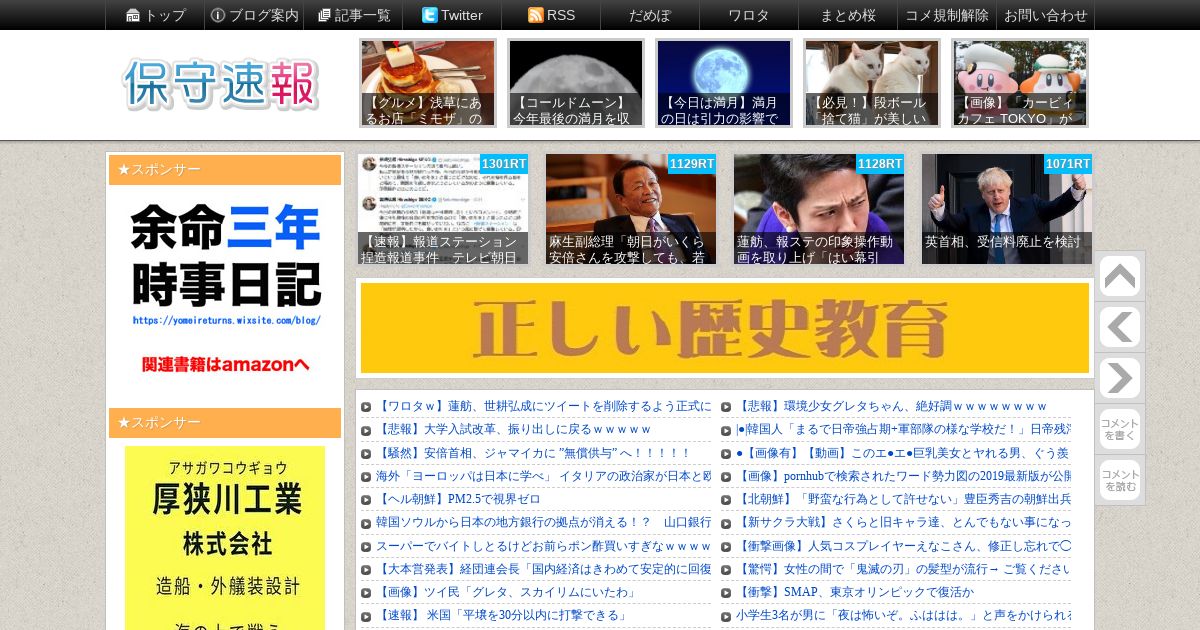
Task: Click the 余命三年時事日記 sponsor ad
Action: [225, 289]
